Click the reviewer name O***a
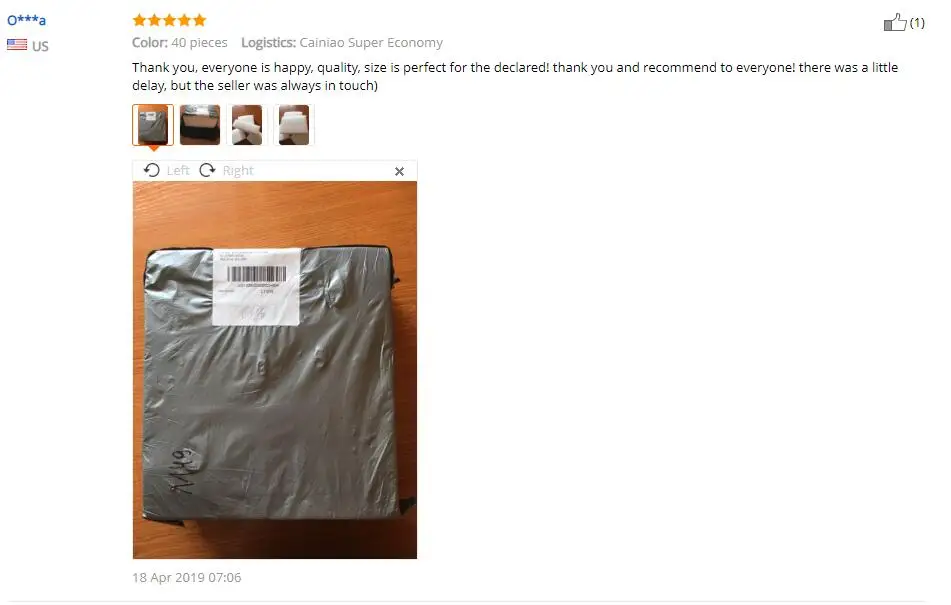Viewport: 951px width, 605px height. pyautogui.click(x=27, y=20)
